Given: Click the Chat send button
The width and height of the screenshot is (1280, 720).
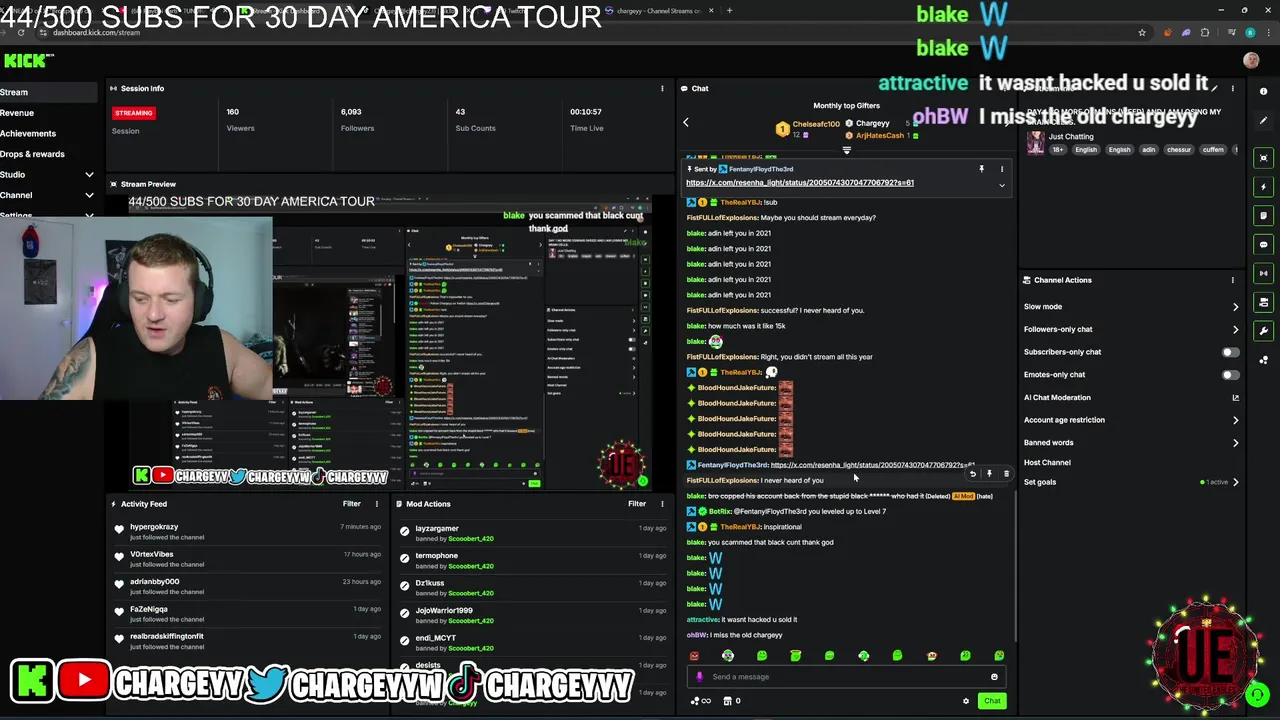Looking at the screenshot, I should tap(992, 701).
